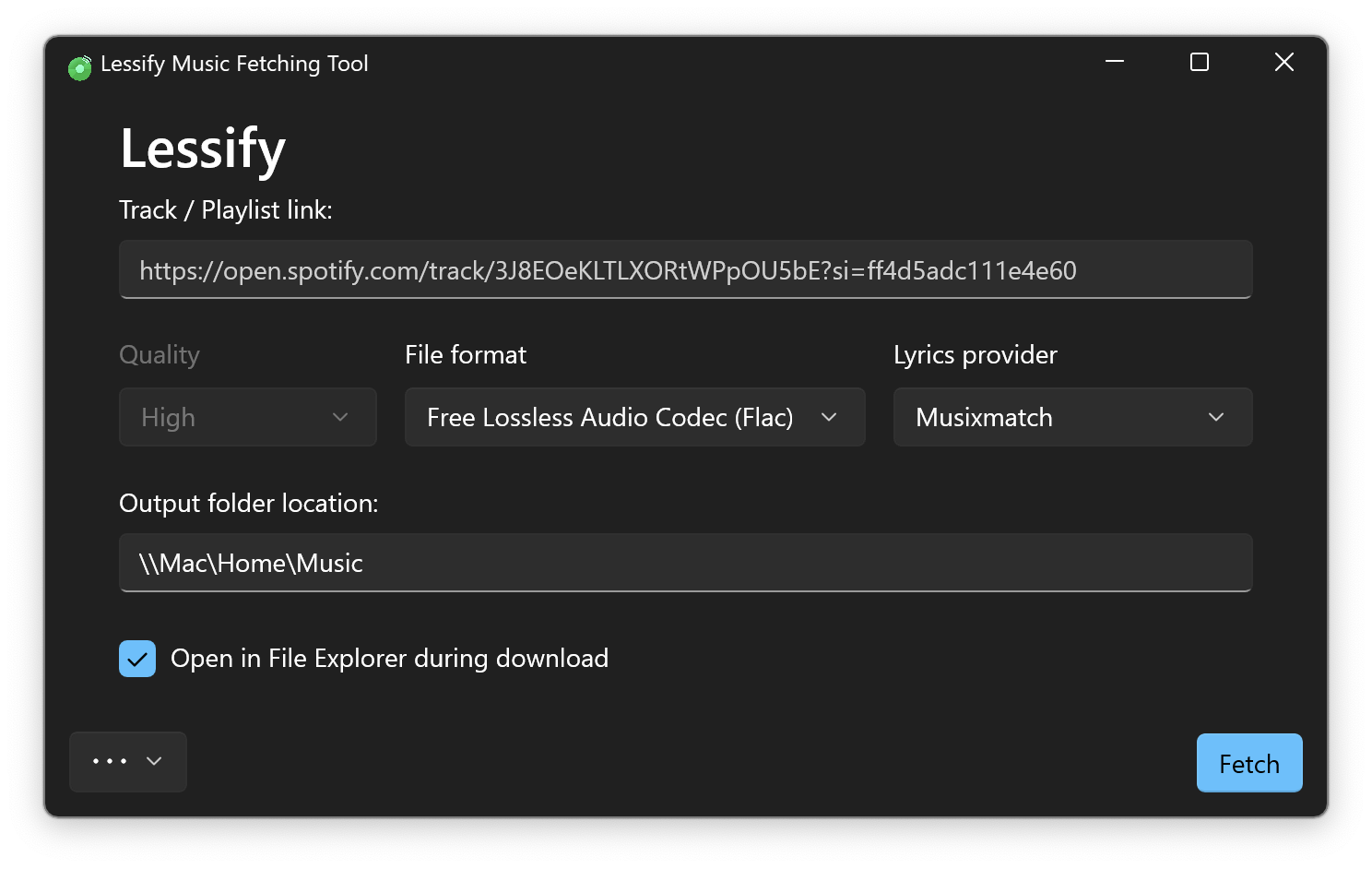Click the Quality dropdown chevron arrow
The image size is (1372, 869).
[340, 417]
